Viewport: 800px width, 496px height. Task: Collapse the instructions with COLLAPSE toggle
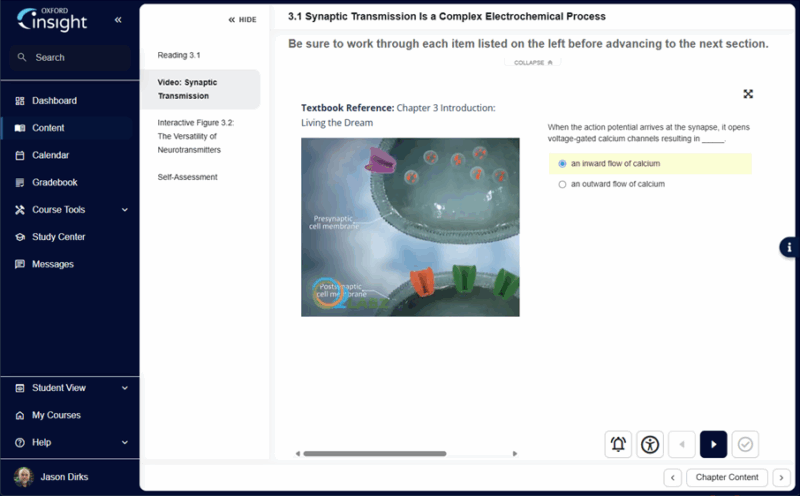[x=531, y=62]
